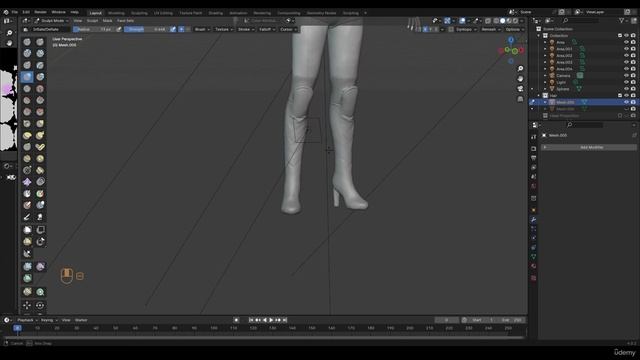Switch to Sculpting workspace tab
The width and height of the screenshot is (640, 360).
tap(139, 13)
